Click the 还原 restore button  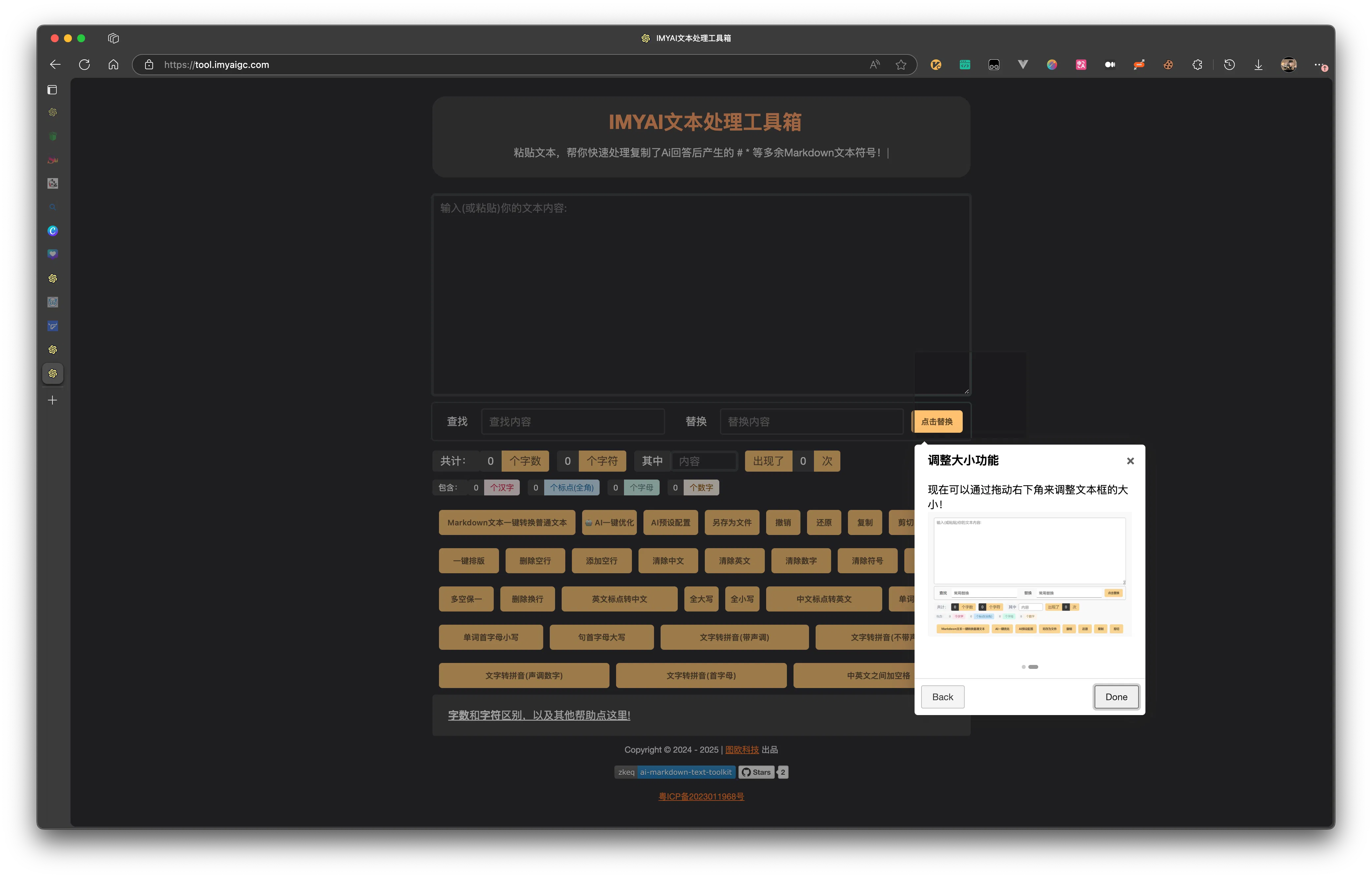(x=824, y=522)
